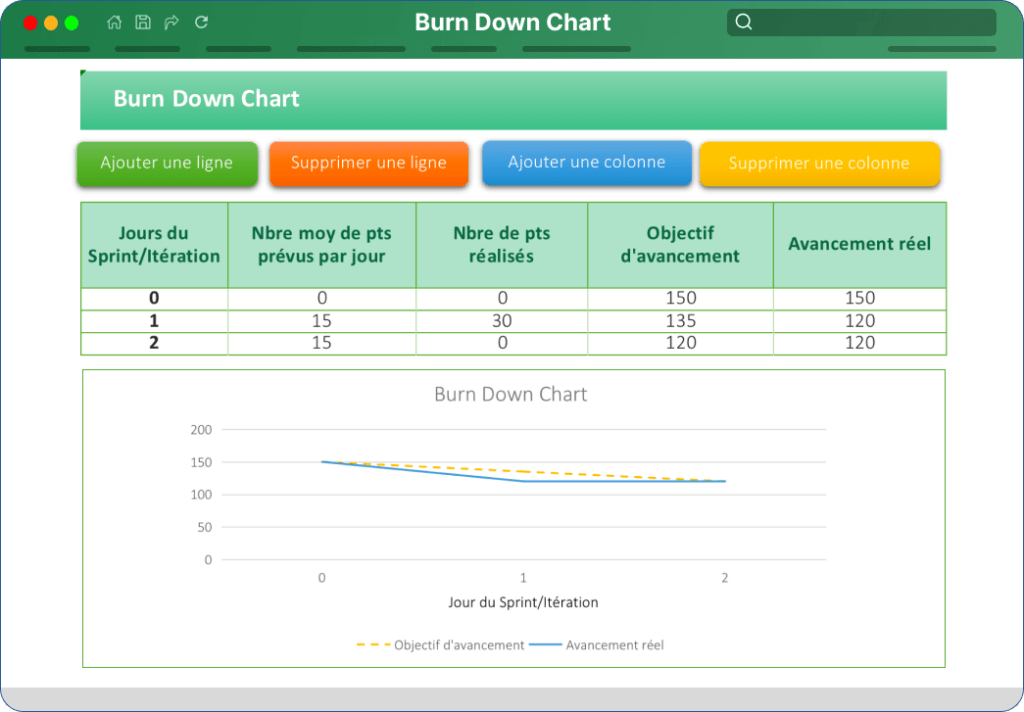Click the 200 label on the vertical axis

pos(201,430)
